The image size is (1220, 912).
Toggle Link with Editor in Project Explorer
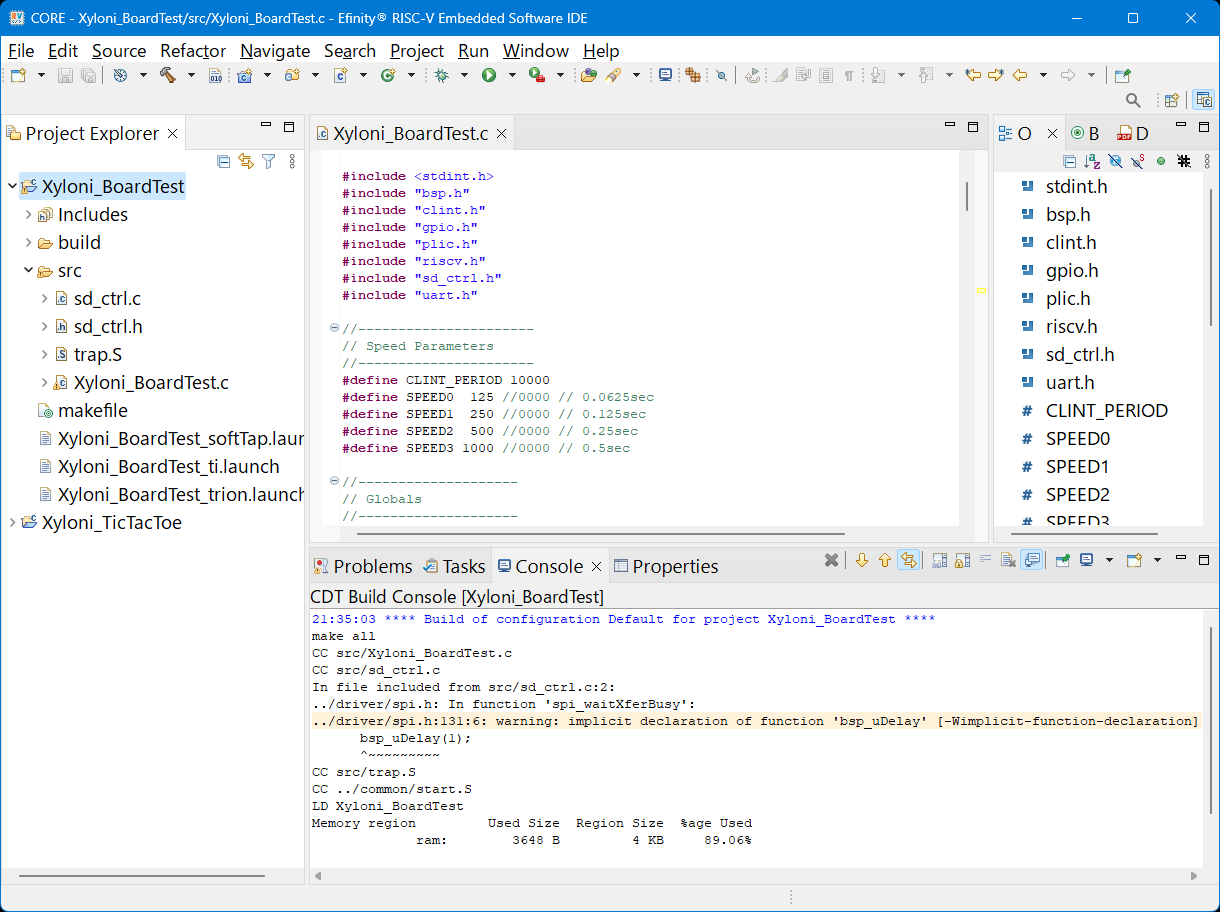tap(246, 161)
